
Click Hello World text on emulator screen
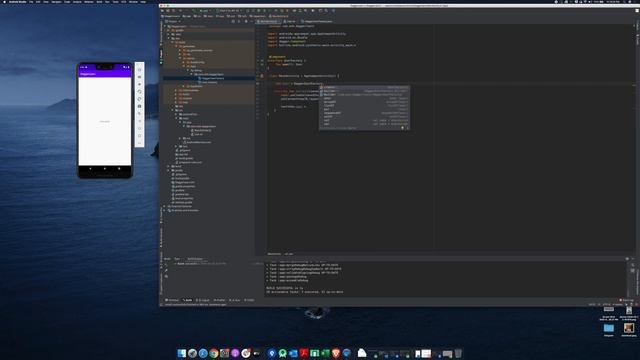tap(104, 121)
